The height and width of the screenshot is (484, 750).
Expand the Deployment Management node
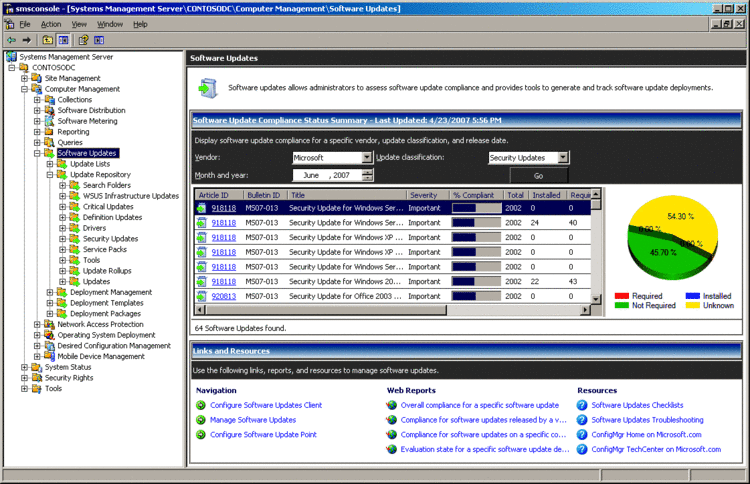pos(50,292)
